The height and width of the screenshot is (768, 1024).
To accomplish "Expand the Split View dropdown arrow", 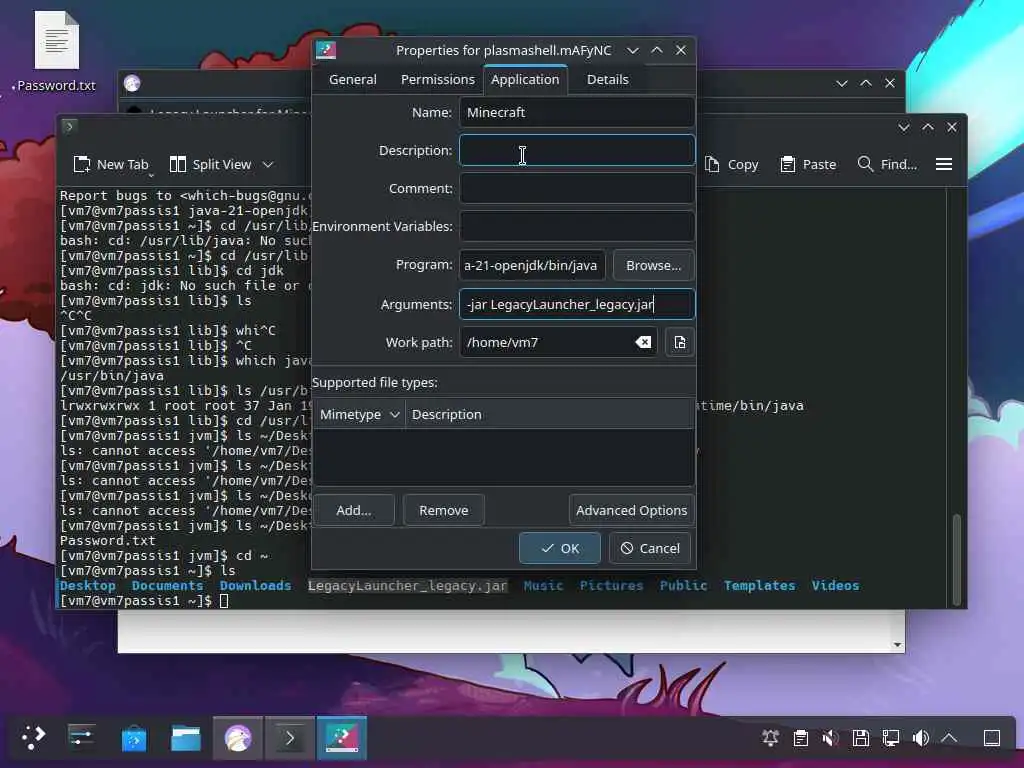I will coord(268,165).
